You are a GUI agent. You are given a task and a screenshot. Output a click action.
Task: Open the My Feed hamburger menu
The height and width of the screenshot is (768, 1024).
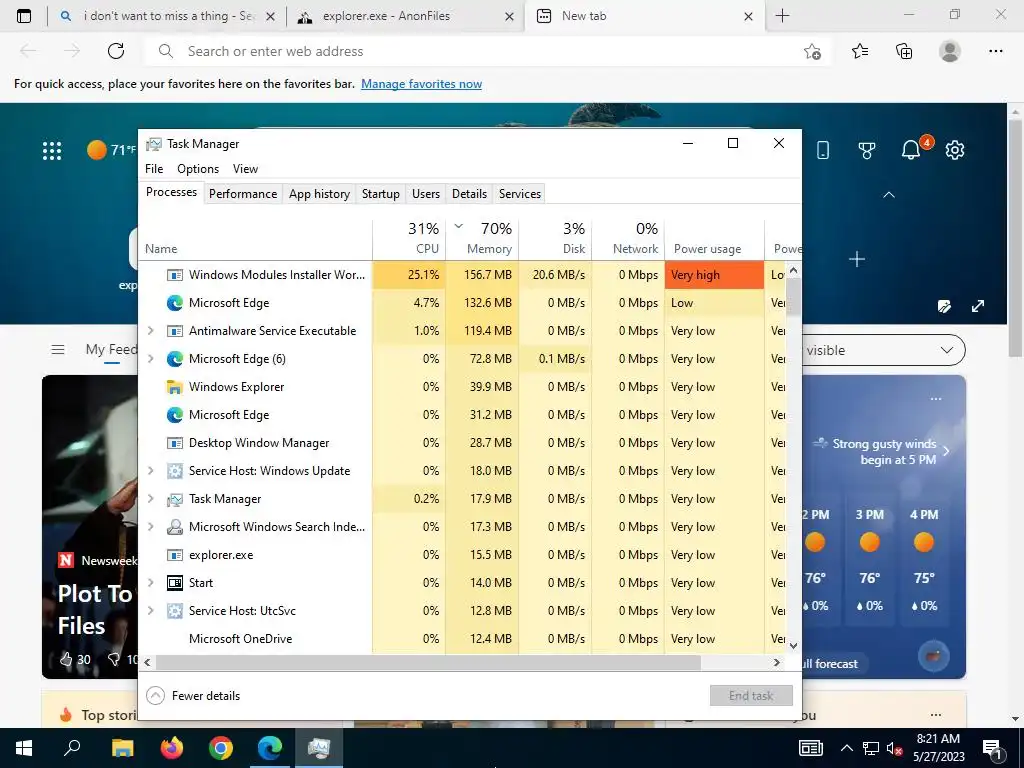tap(58, 349)
